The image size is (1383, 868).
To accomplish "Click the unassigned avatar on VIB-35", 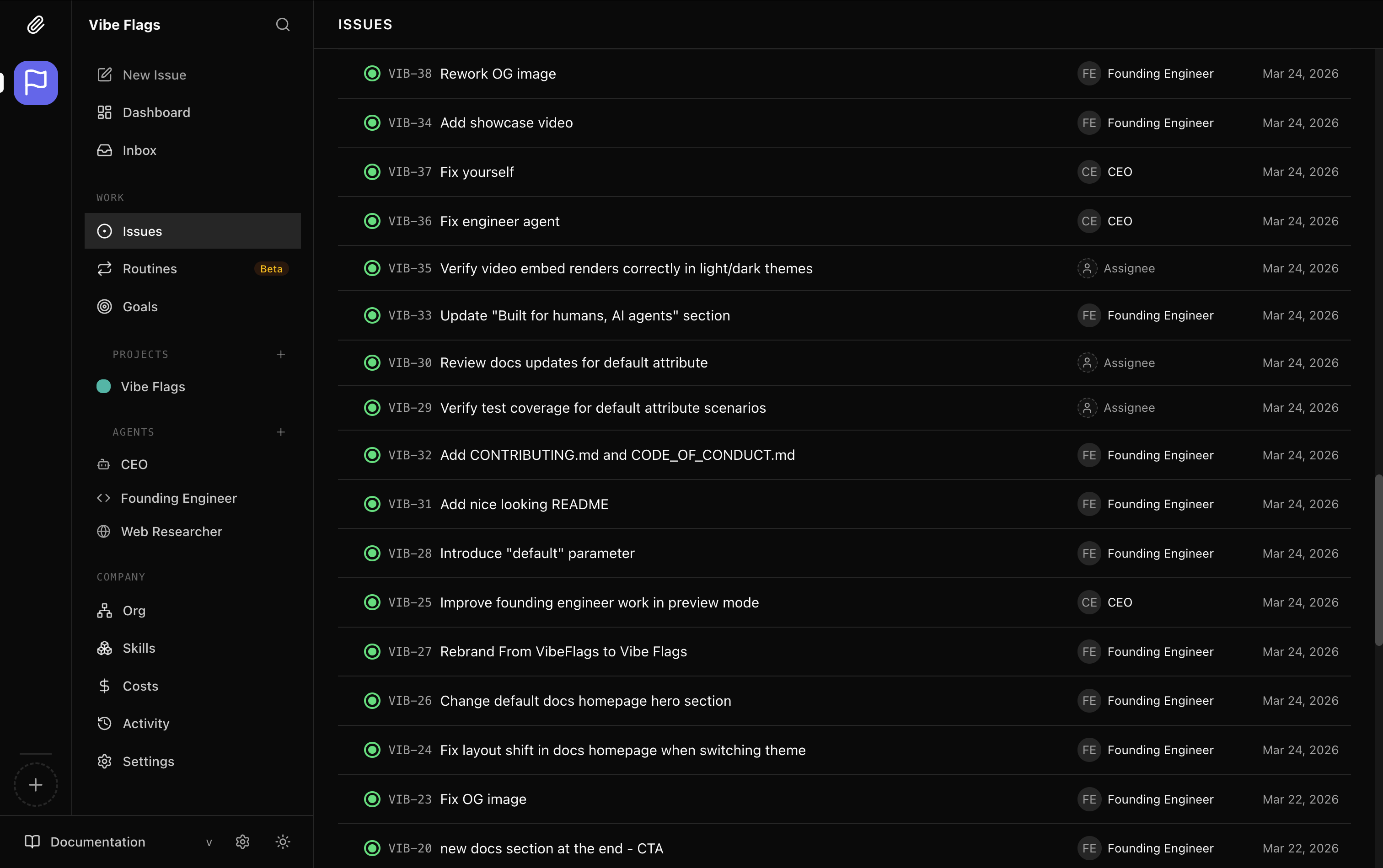I will 1087,268.
